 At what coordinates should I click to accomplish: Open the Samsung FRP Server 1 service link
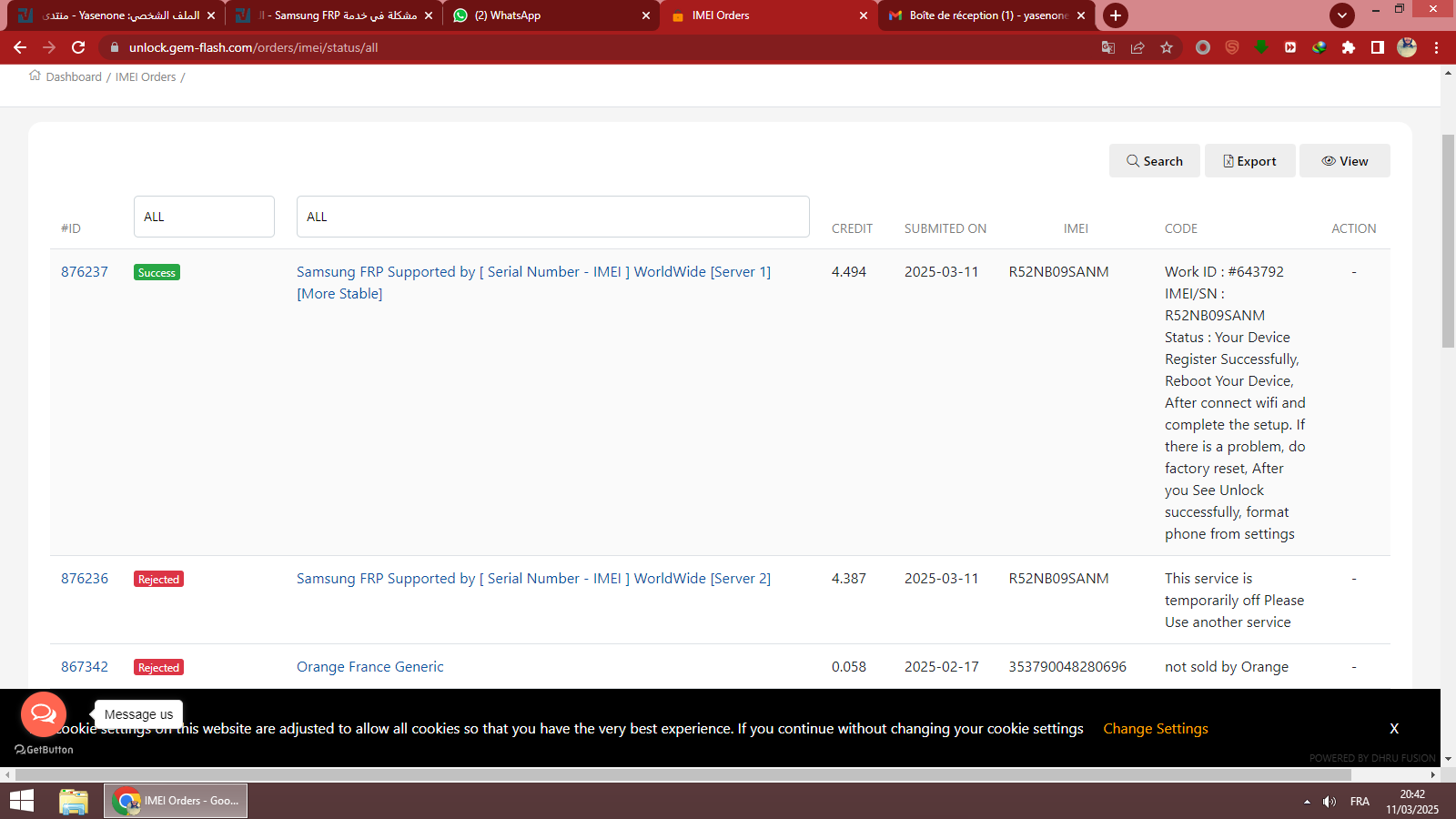click(x=533, y=283)
